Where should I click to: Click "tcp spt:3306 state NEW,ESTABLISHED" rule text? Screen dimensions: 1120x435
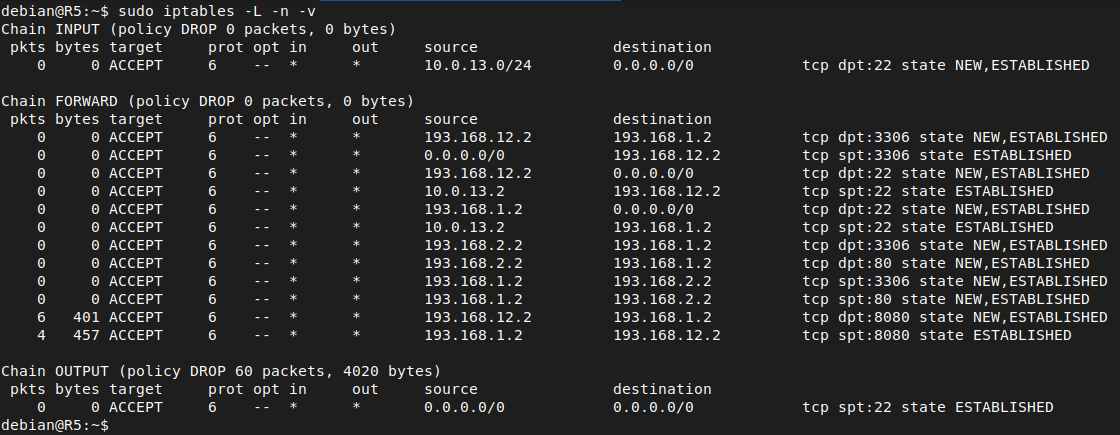coord(955,281)
